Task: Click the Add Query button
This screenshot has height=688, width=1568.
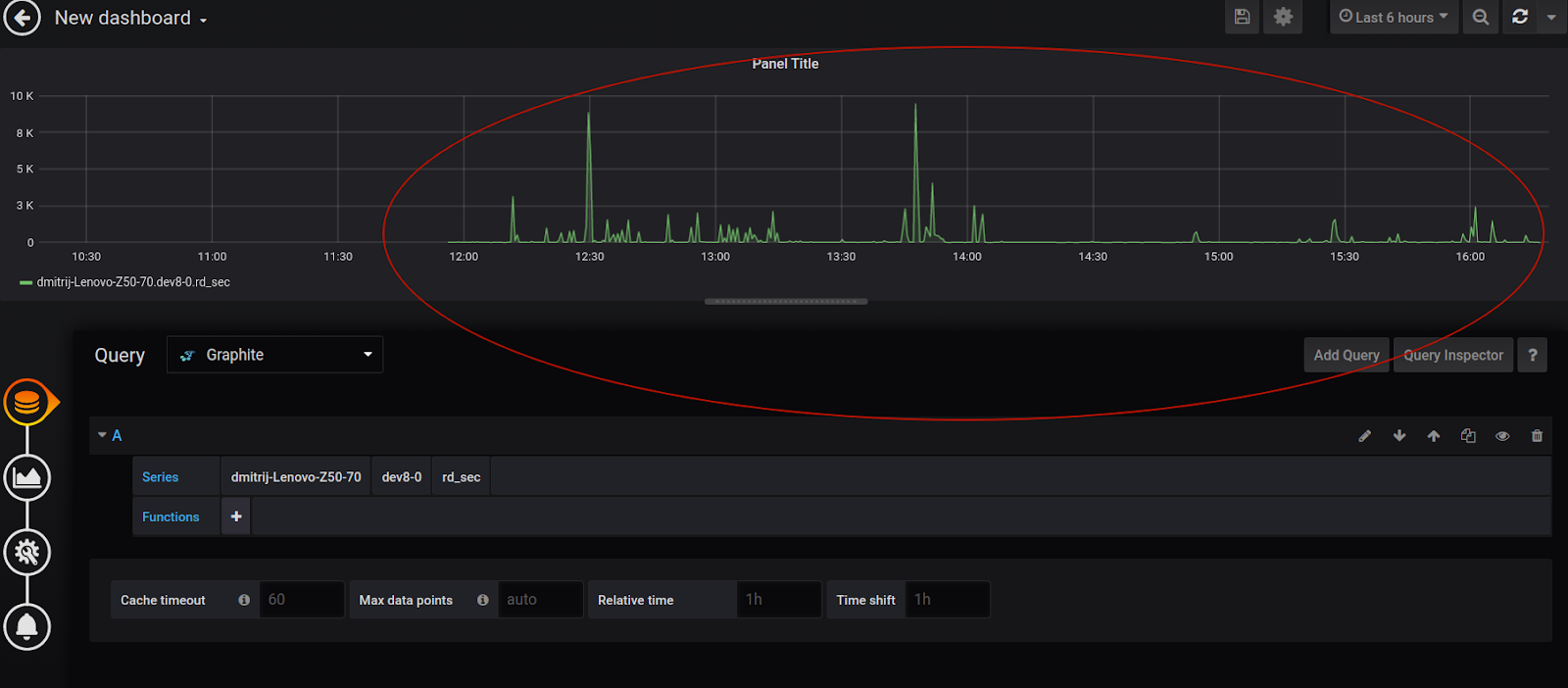Action: (x=1347, y=355)
